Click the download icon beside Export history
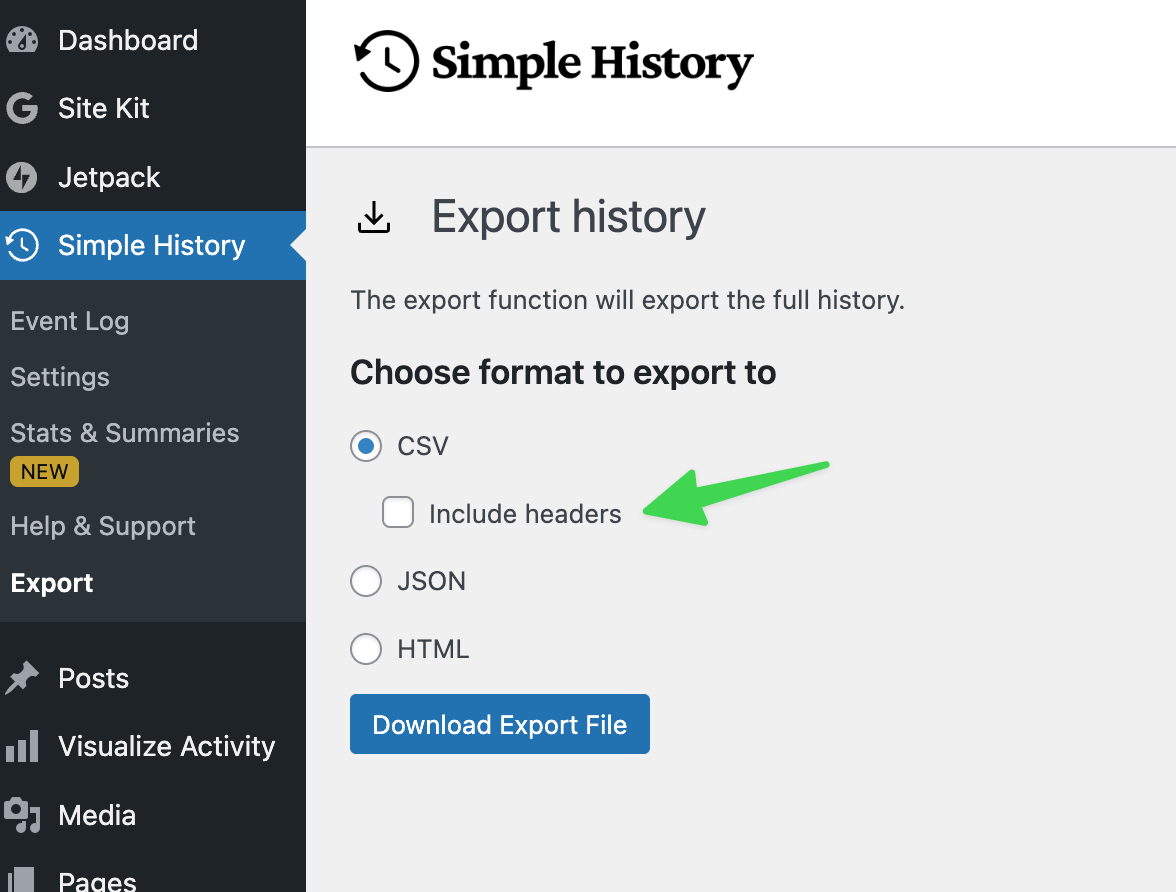The image size is (1176, 892). click(374, 217)
